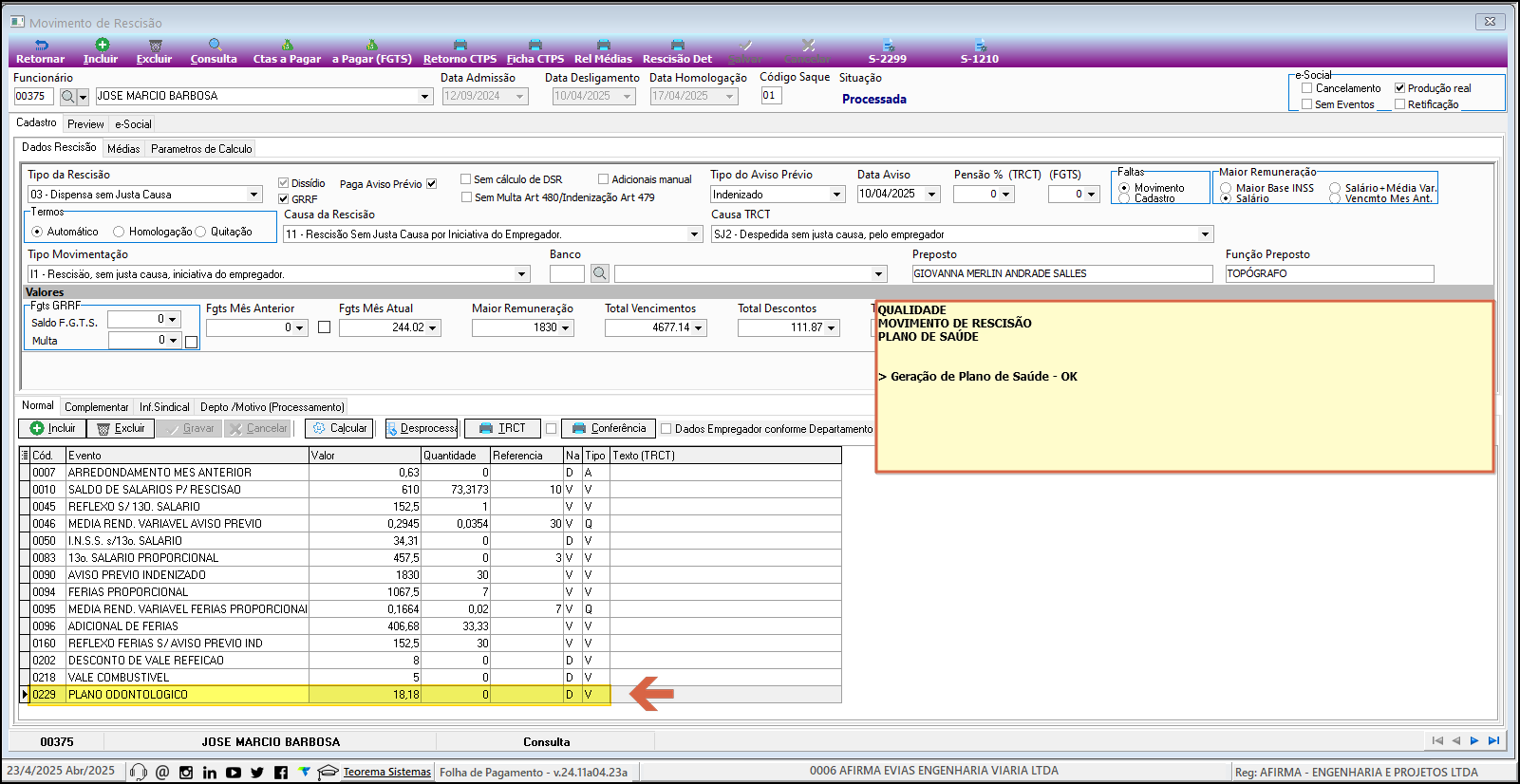
Task: Open Ctas a Pagar toolbar icon
Action: (287, 46)
